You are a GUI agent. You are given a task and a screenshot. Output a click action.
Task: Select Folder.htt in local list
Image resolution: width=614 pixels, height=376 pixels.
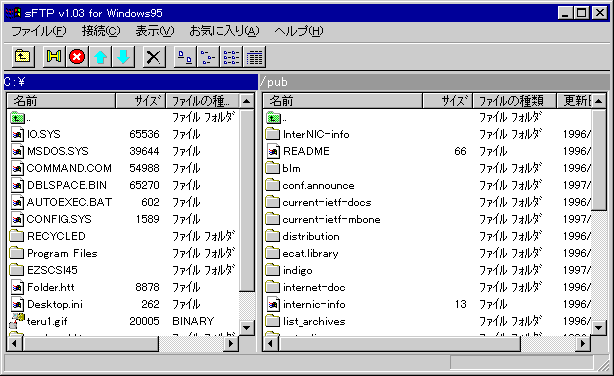tap(51, 287)
